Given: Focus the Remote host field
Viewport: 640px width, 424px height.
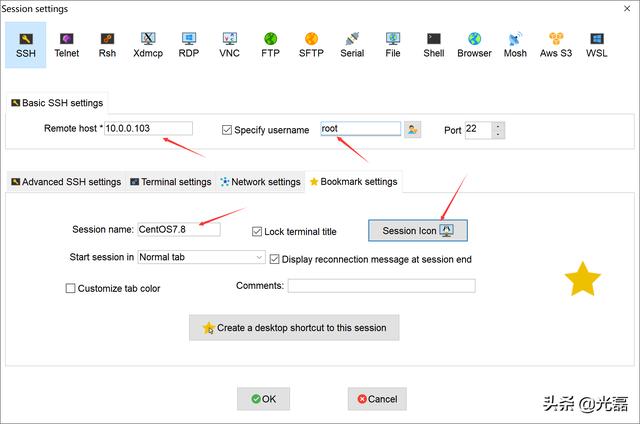Looking at the screenshot, I should click(x=148, y=128).
